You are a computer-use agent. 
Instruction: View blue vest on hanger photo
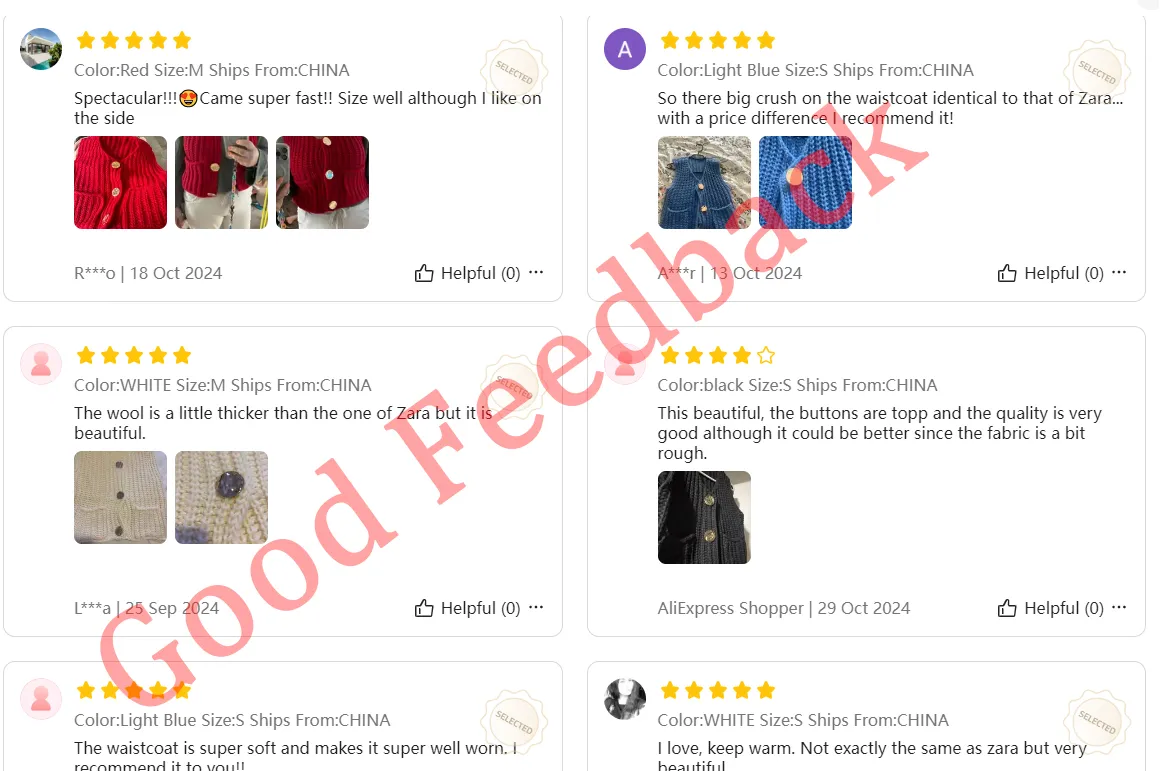(704, 182)
